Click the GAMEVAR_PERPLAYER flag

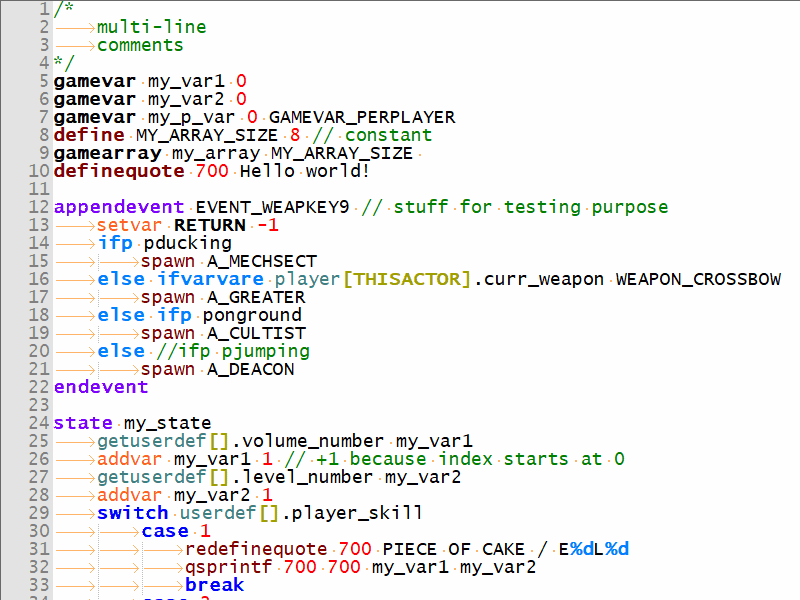(x=362, y=117)
